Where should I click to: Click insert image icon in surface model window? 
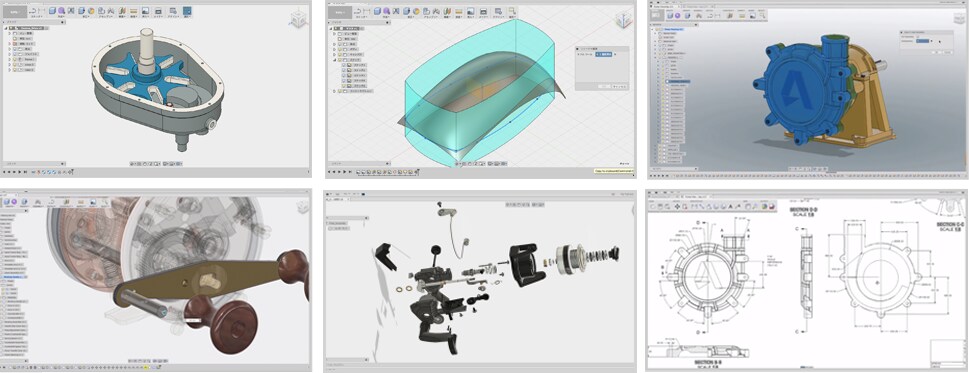(471, 11)
